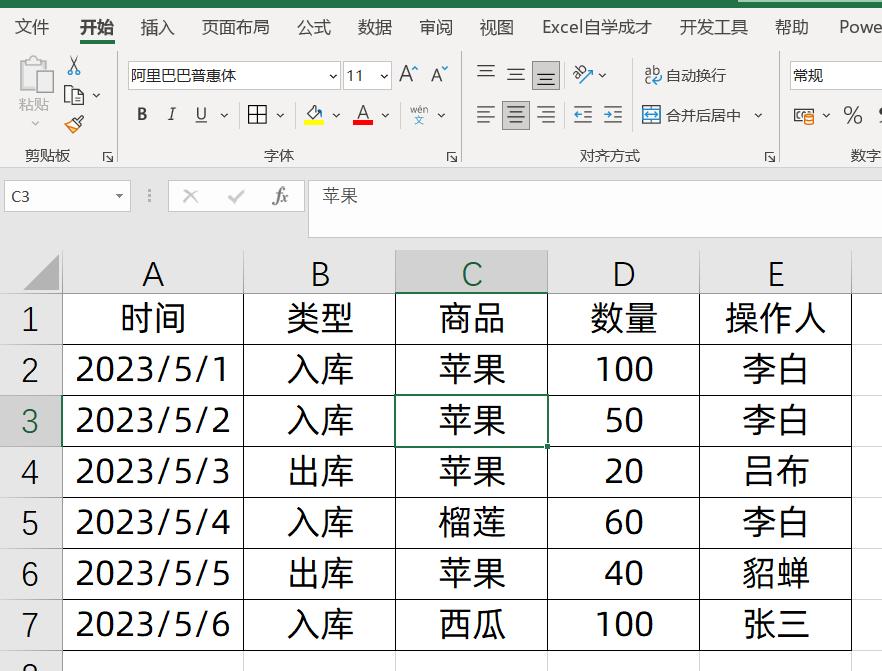Activate the Format Painter
882x671 pixels.
coord(73,125)
